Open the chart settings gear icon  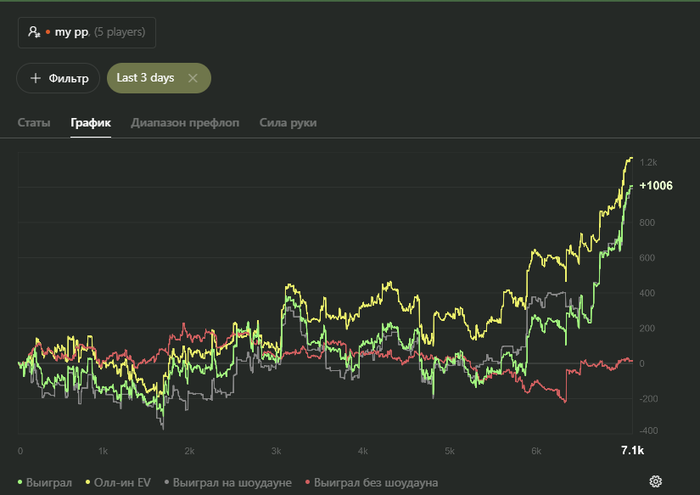[x=655, y=481]
